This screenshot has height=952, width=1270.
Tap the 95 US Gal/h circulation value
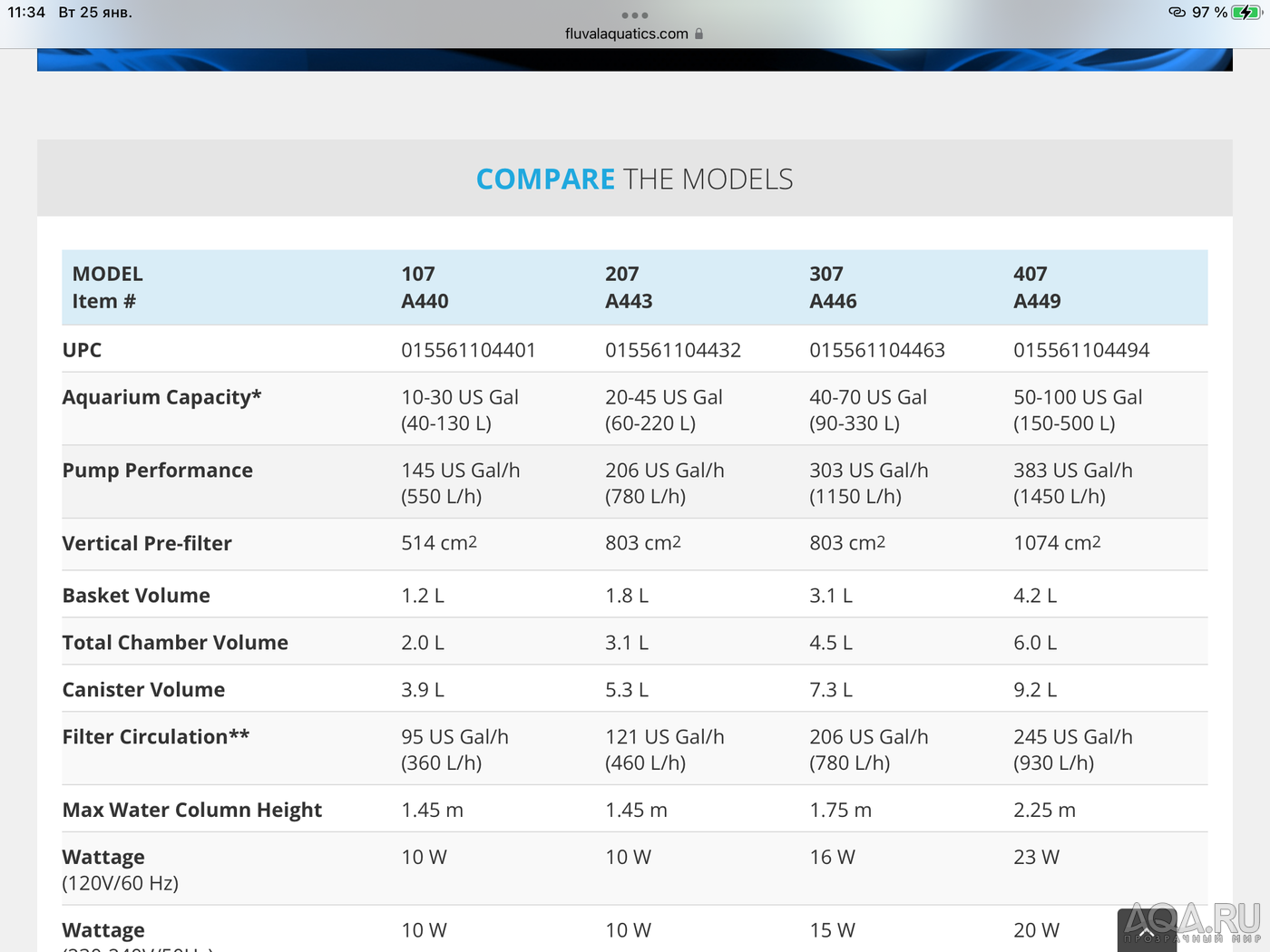(454, 750)
